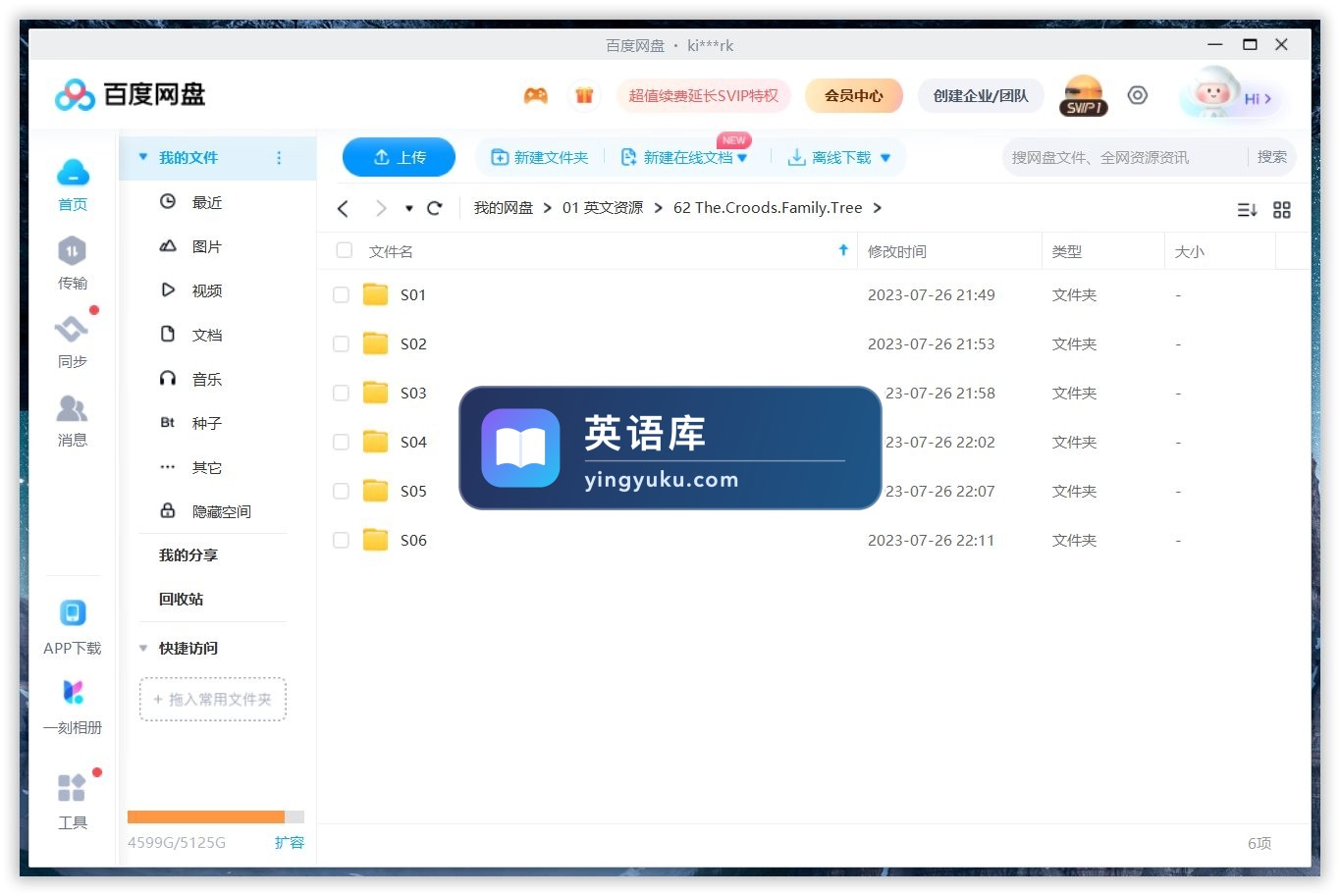The image size is (1340, 896).
Task: Open 回收站 in the sidebar
Action: coord(182,599)
